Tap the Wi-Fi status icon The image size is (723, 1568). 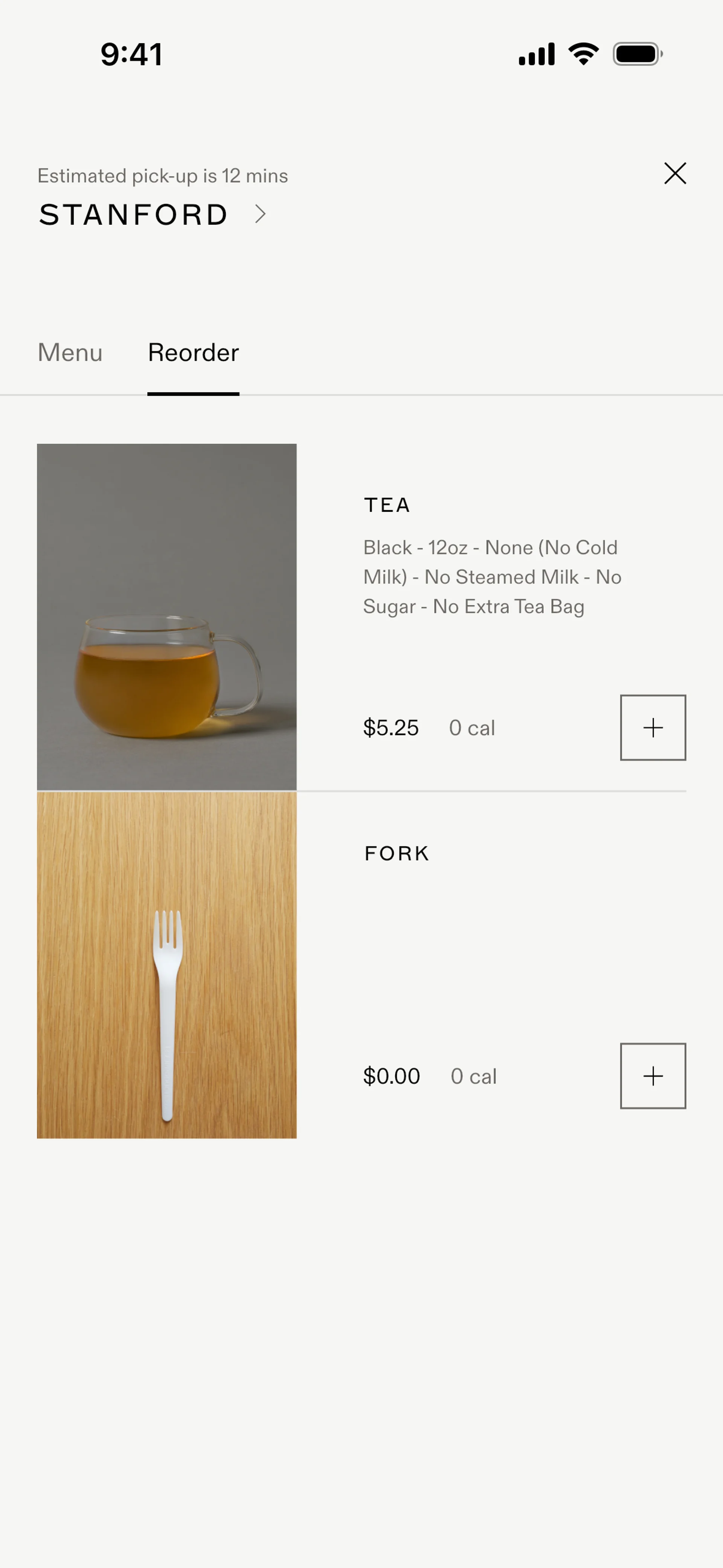tap(583, 54)
